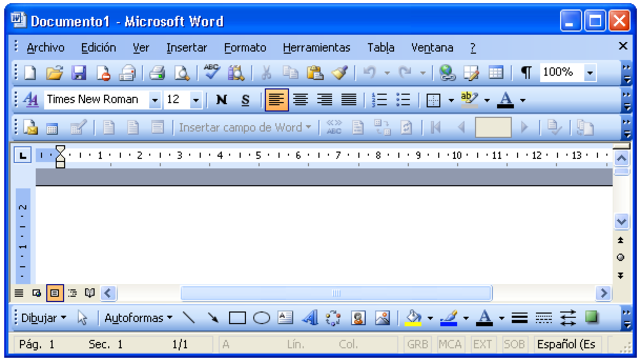
Task: Click the select browse object circle button
Action: tap(621, 258)
